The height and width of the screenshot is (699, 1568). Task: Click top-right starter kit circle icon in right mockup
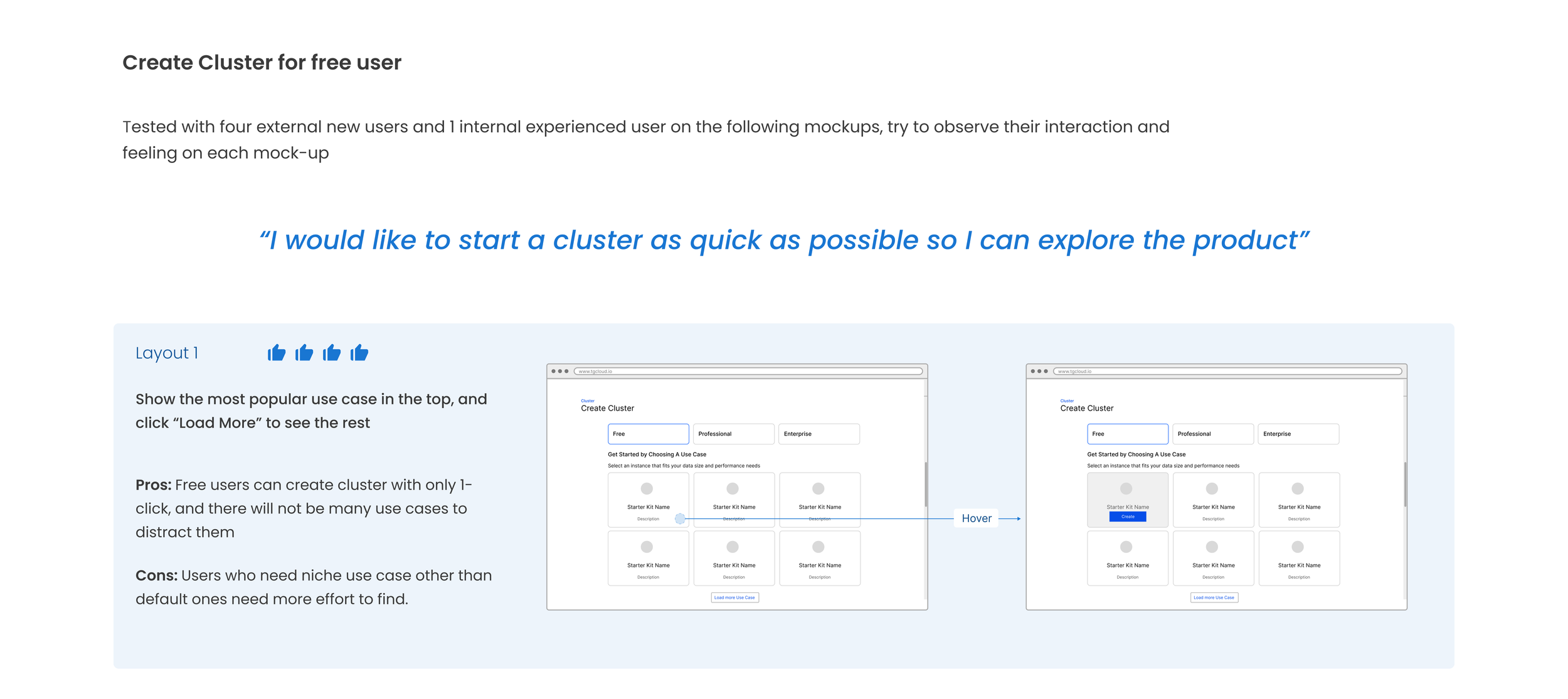pos(1298,488)
